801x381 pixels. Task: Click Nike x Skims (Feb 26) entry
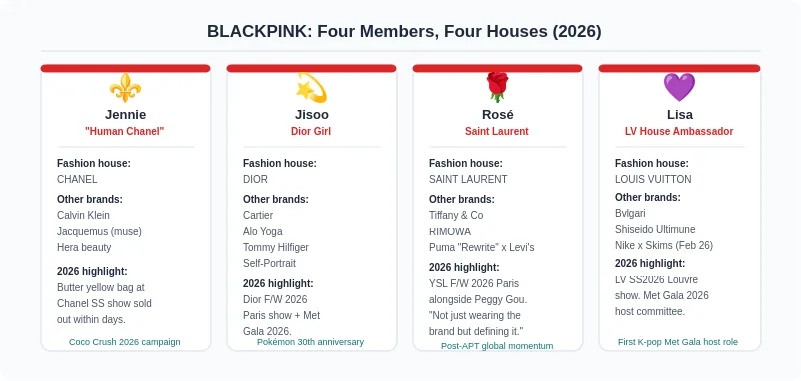click(x=664, y=245)
